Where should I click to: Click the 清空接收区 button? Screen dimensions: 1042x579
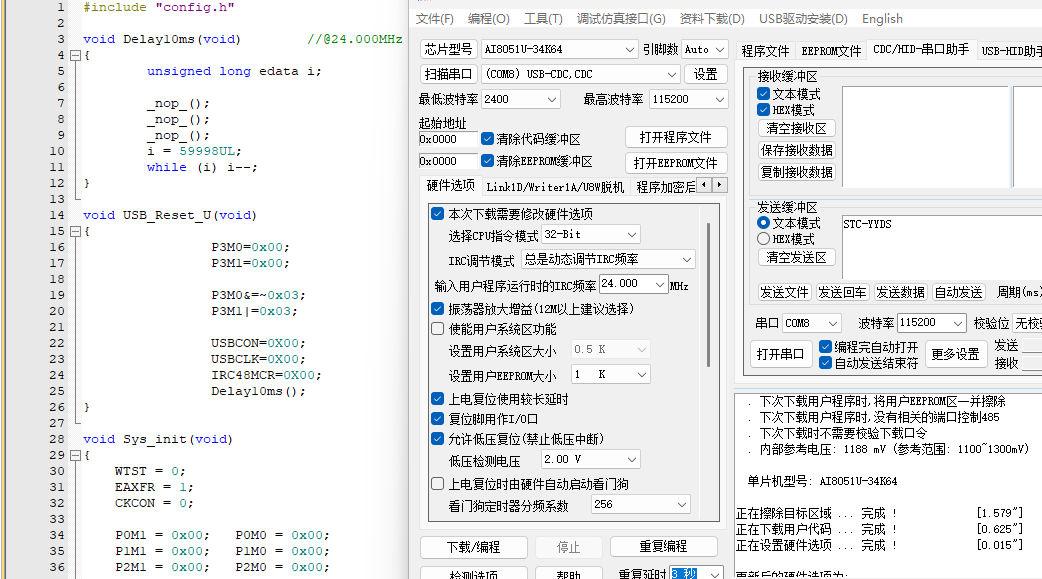click(x=796, y=128)
